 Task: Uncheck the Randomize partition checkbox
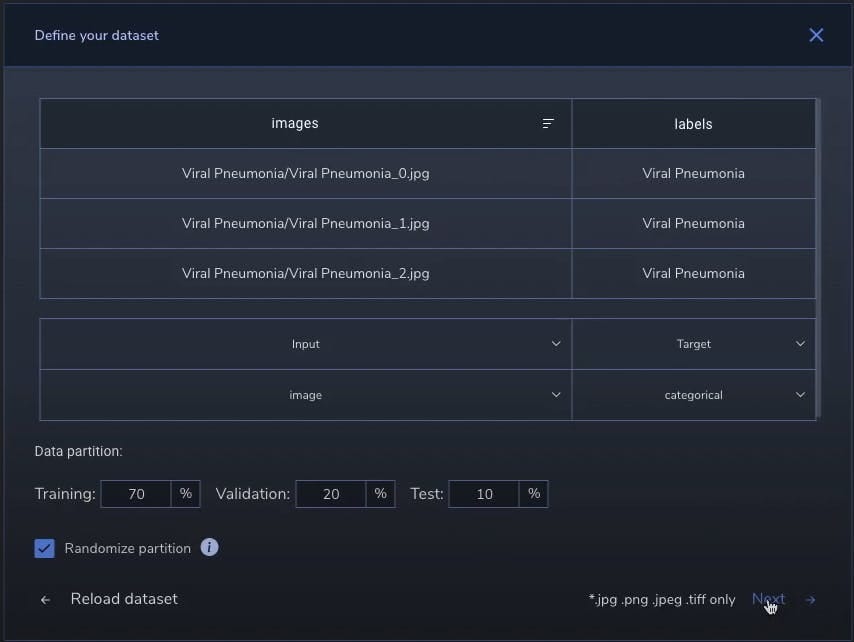45,548
